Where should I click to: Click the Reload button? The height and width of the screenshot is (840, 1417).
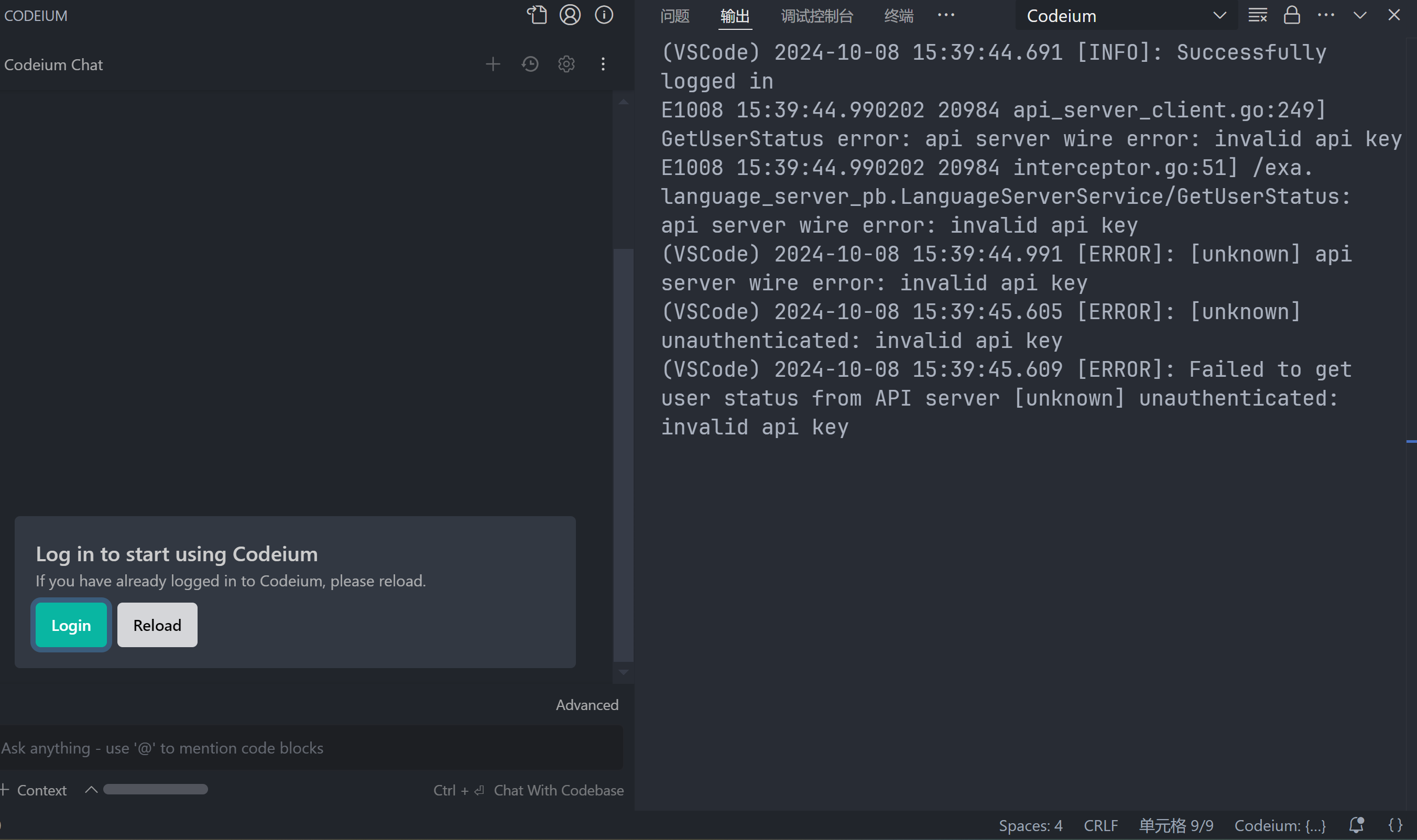click(x=157, y=625)
